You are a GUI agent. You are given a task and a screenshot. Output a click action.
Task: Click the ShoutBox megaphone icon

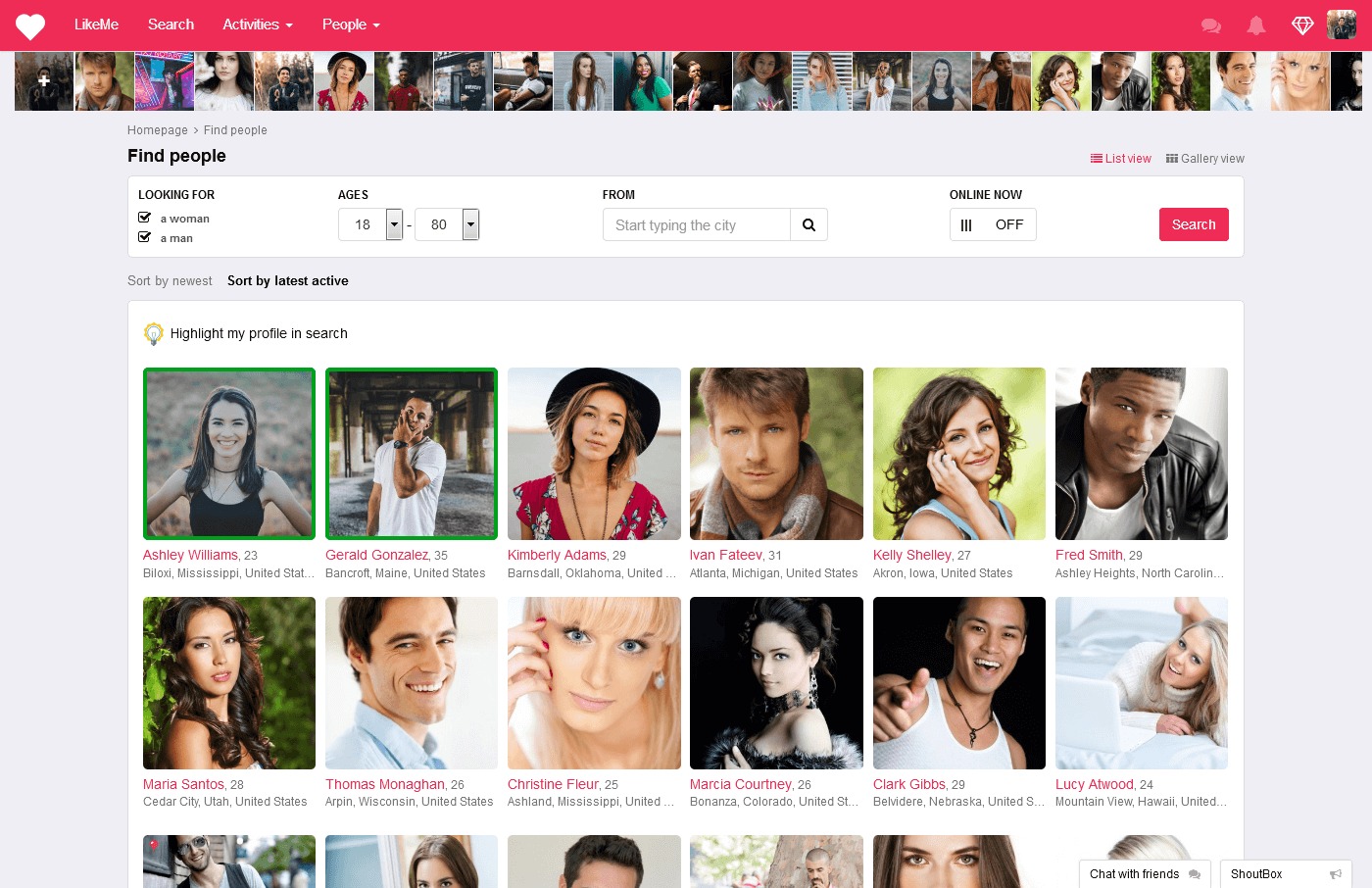[x=1335, y=874]
